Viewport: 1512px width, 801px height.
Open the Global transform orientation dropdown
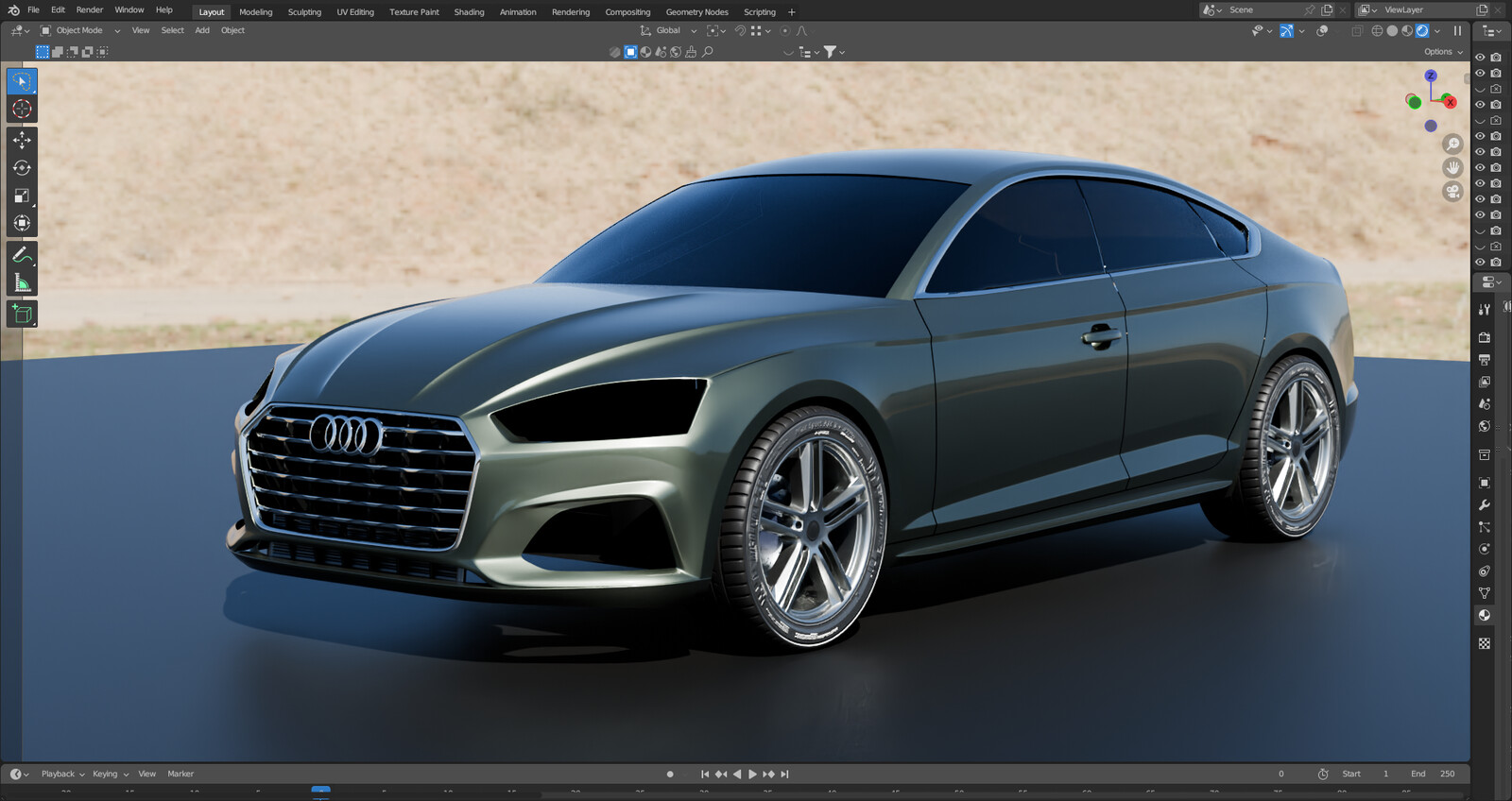tap(669, 31)
